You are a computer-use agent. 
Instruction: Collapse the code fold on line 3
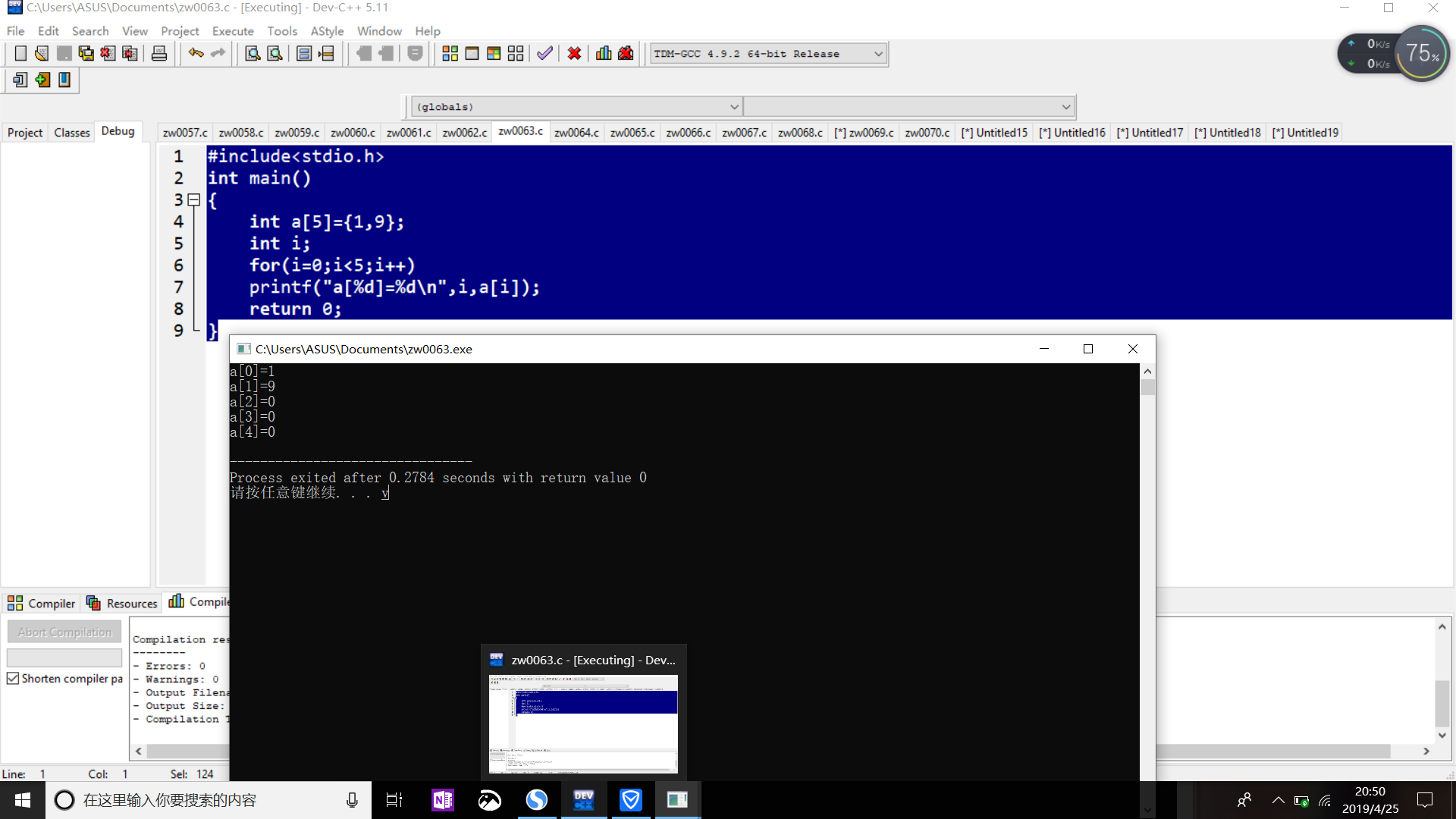coord(194,200)
